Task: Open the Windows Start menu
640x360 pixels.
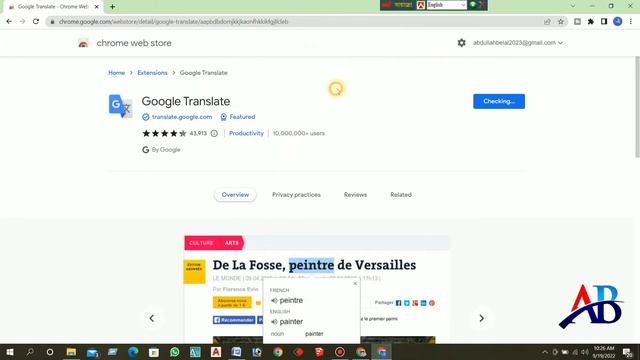Action: click(x=9, y=352)
